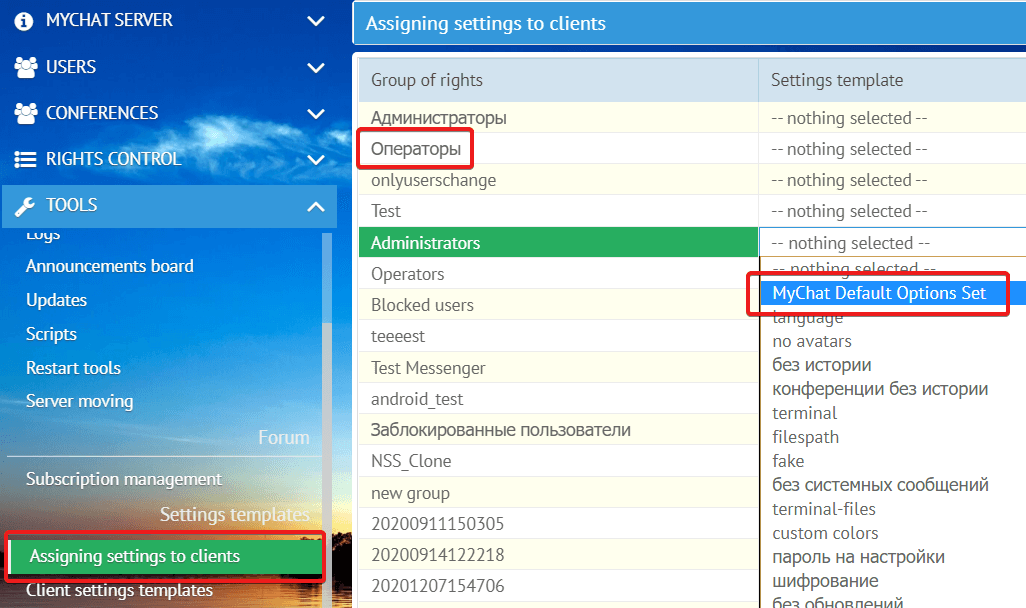
Task: Select MyChat Default Options Set option
Action: tap(879, 293)
